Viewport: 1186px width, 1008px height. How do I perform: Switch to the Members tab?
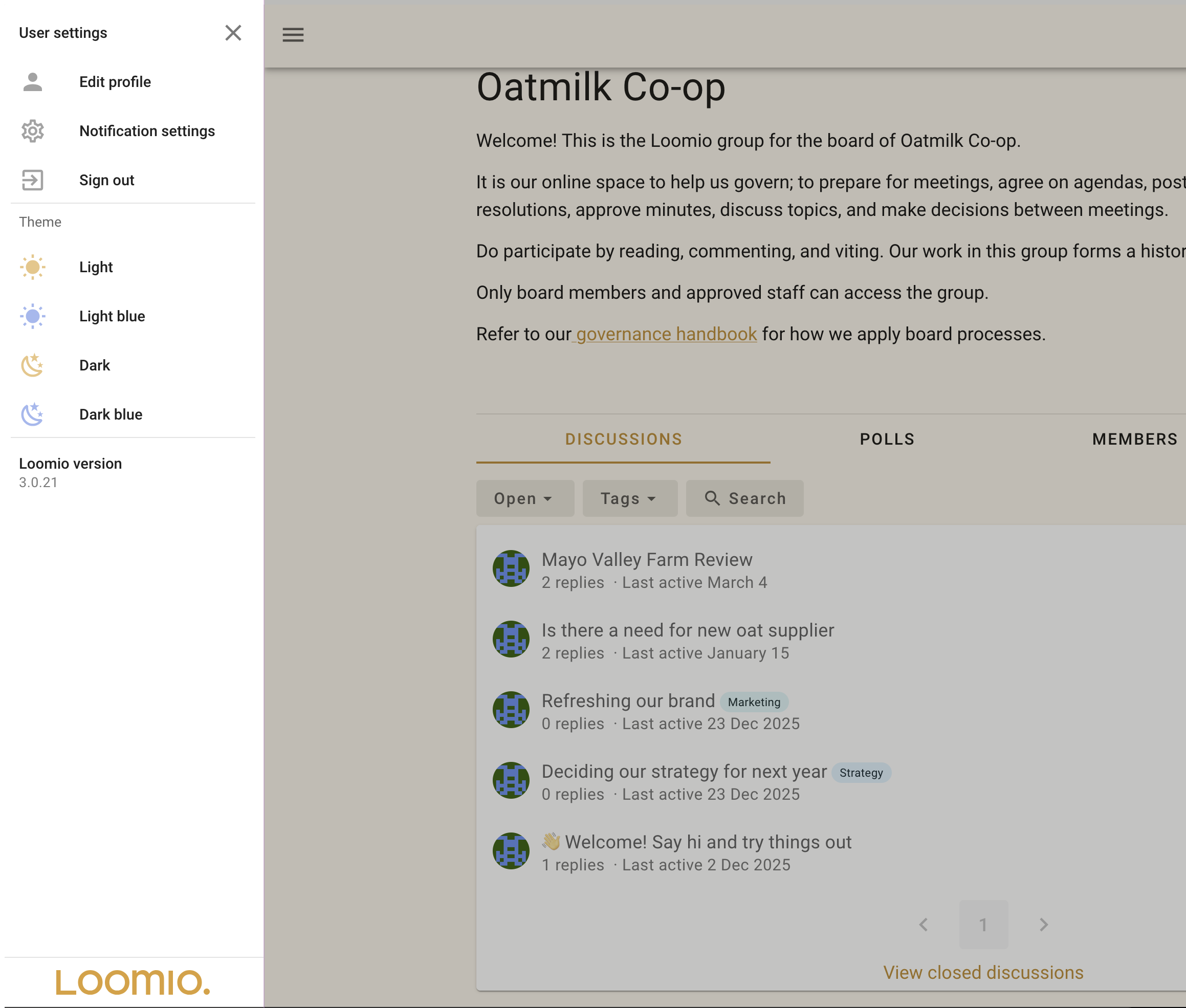pos(1135,440)
